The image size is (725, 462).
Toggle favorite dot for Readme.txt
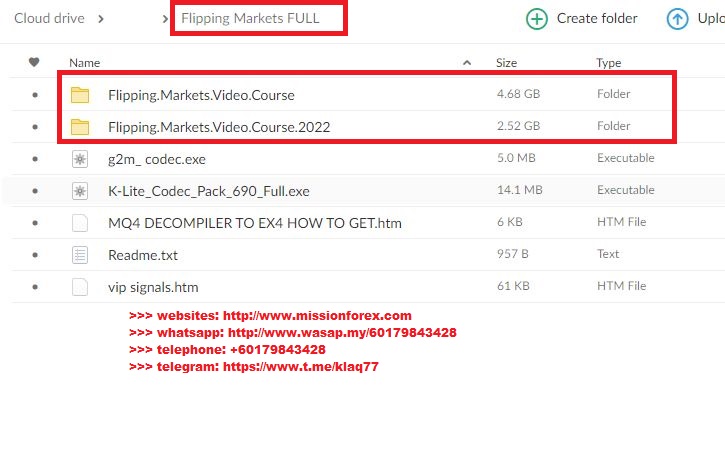pos(35,255)
